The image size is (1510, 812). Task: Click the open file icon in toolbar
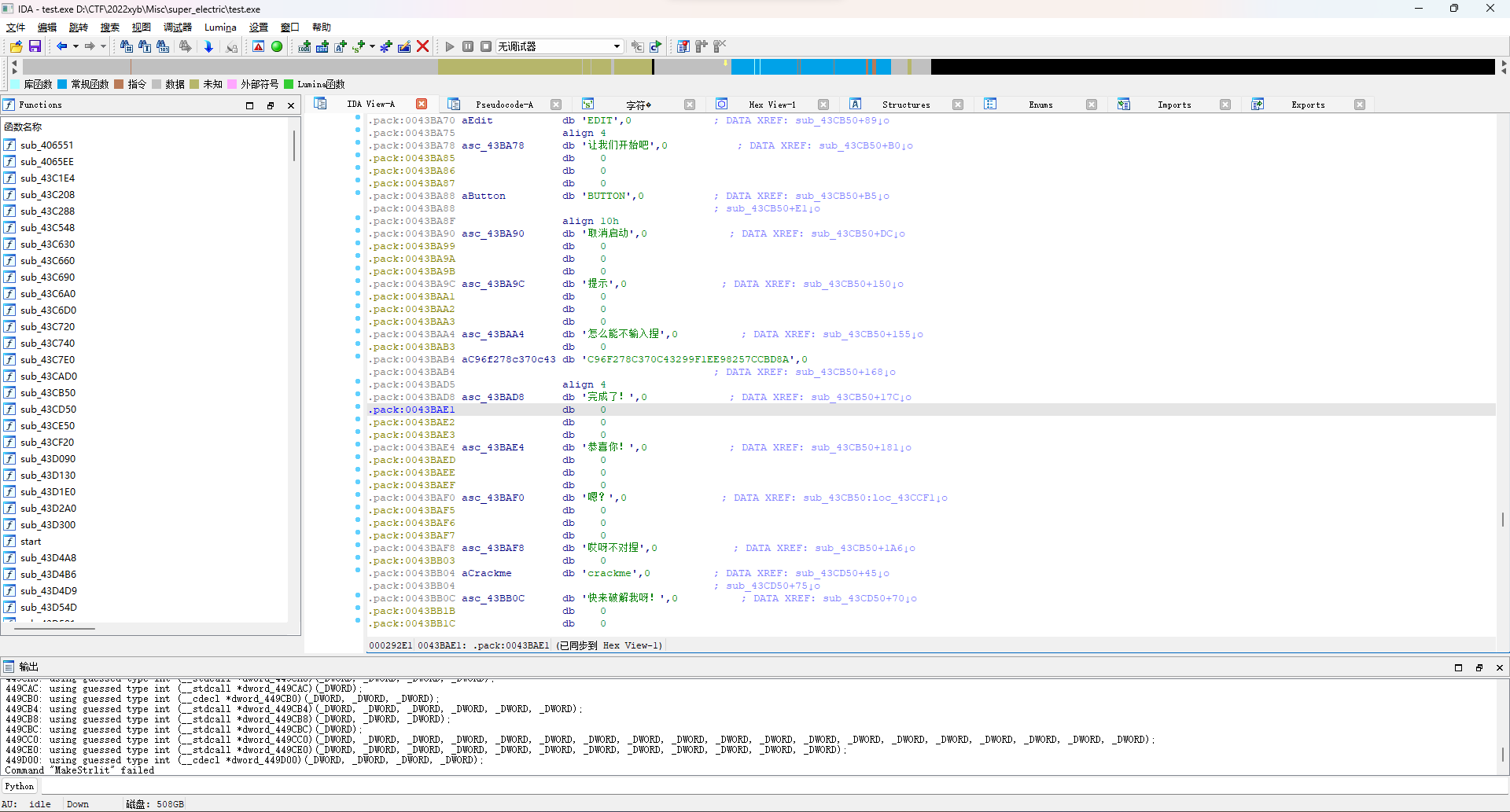(17, 46)
